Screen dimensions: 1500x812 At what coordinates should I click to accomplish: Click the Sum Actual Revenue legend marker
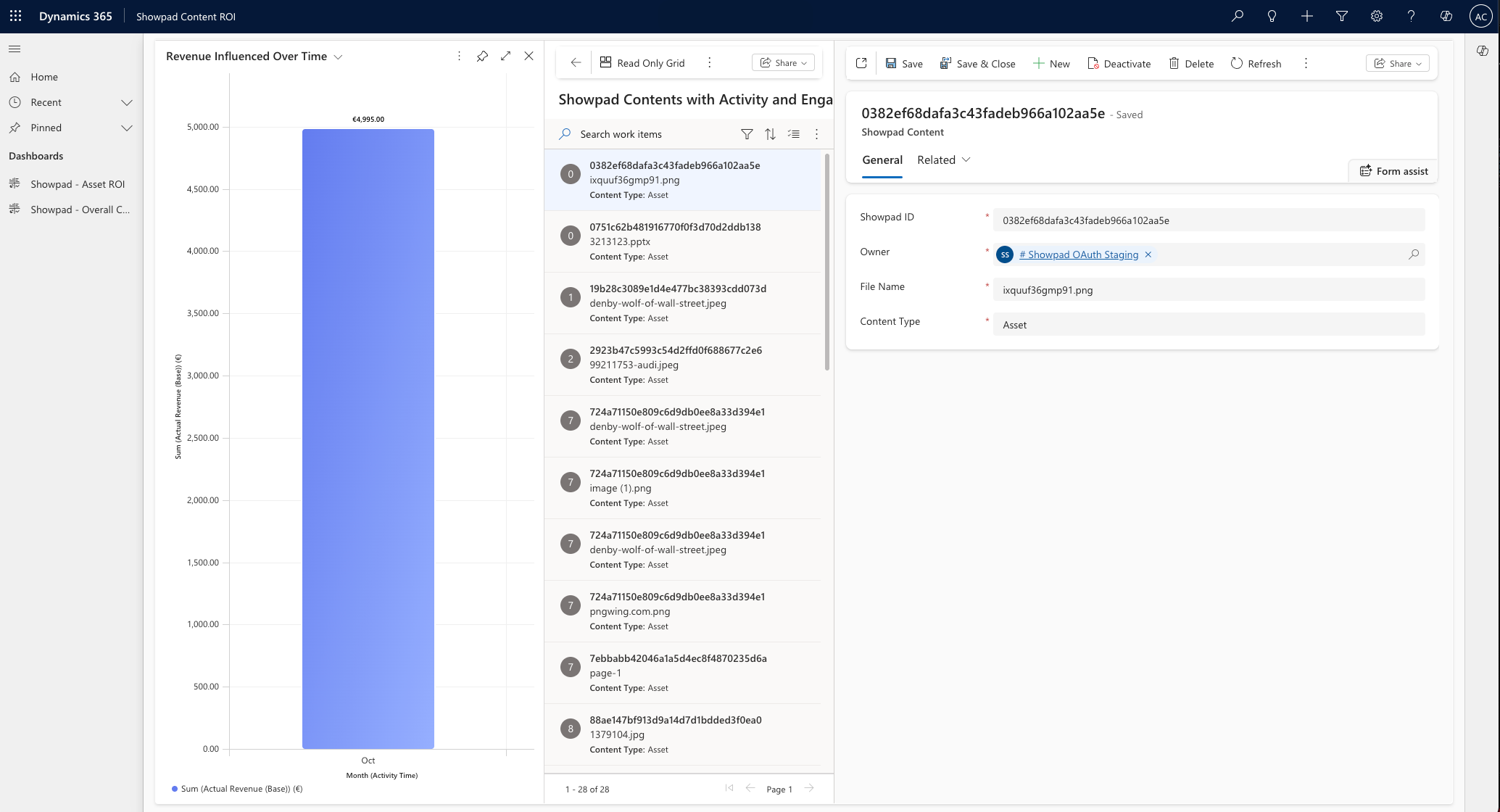click(x=175, y=789)
